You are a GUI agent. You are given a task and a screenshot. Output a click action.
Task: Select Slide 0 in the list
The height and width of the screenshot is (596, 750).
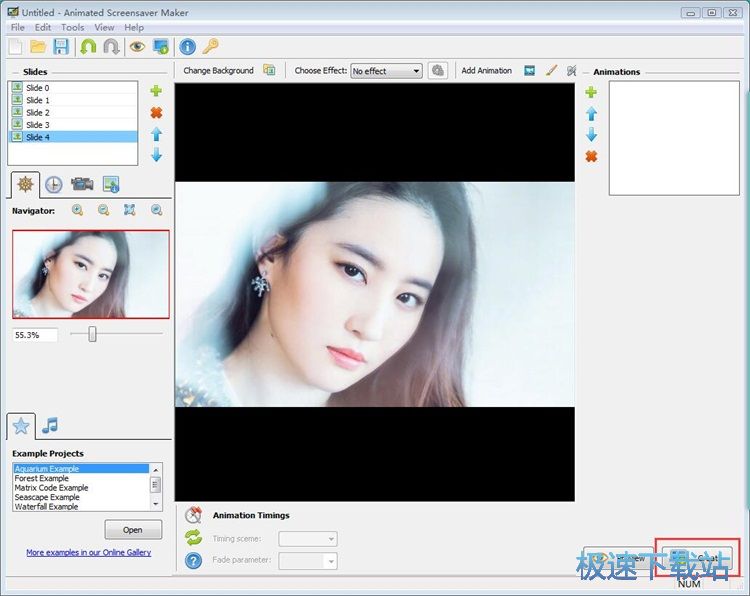pyautogui.click(x=73, y=88)
